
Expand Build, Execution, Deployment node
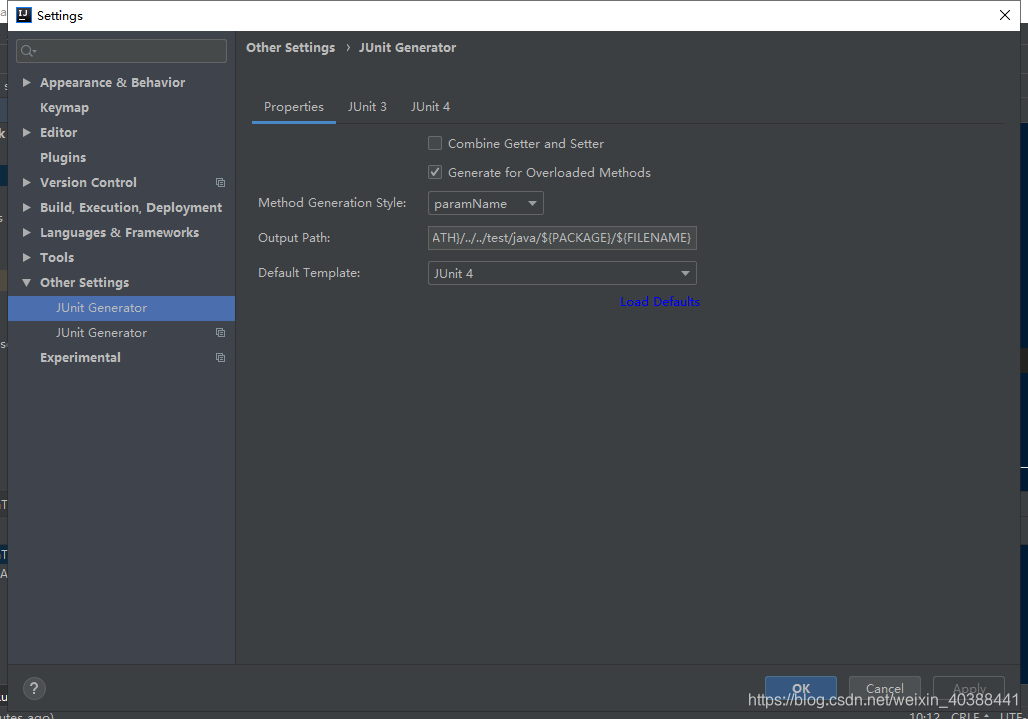pyautogui.click(x=27, y=207)
